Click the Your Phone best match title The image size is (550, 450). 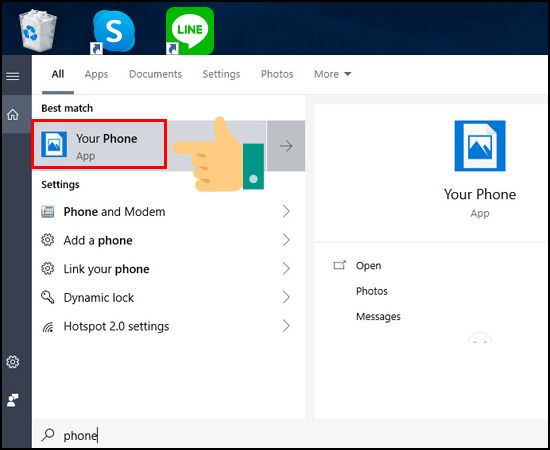pos(107,139)
